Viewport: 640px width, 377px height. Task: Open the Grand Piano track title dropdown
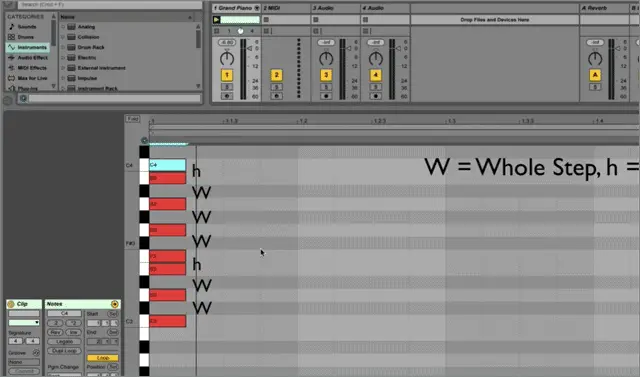tap(257, 8)
